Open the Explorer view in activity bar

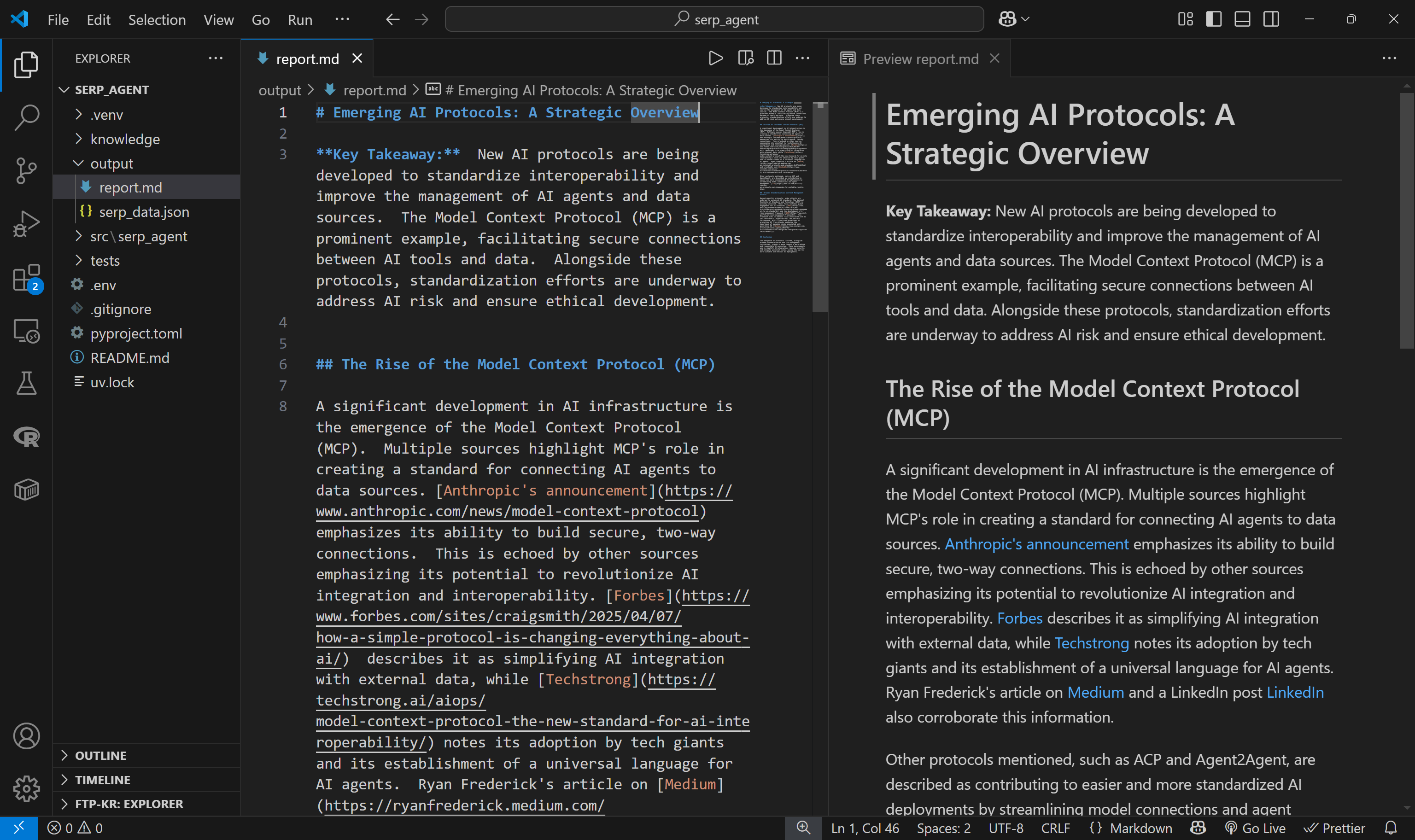pos(26,64)
